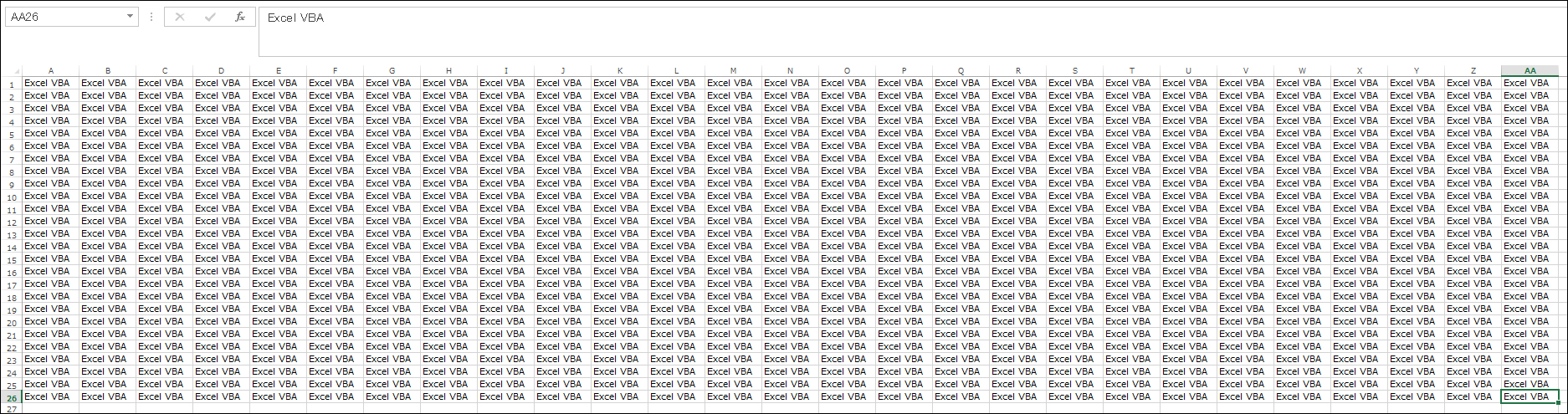Image resolution: width=1568 pixels, height=414 pixels.
Task: Select column M header
Action: [733, 71]
